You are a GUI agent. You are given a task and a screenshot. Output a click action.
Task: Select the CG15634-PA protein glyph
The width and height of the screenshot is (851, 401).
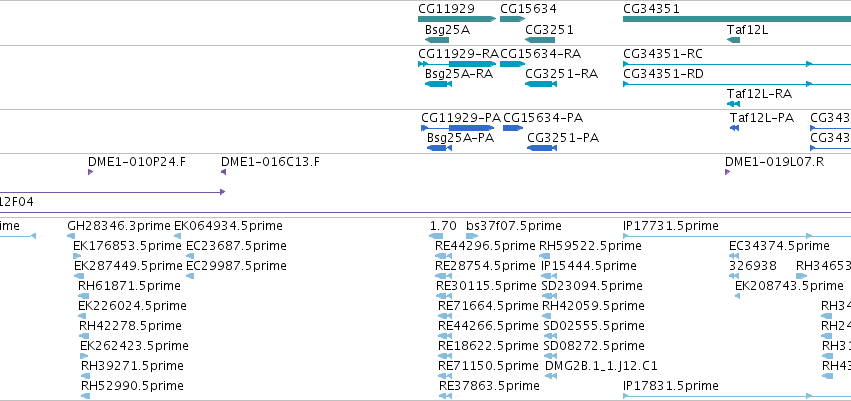click(513, 128)
